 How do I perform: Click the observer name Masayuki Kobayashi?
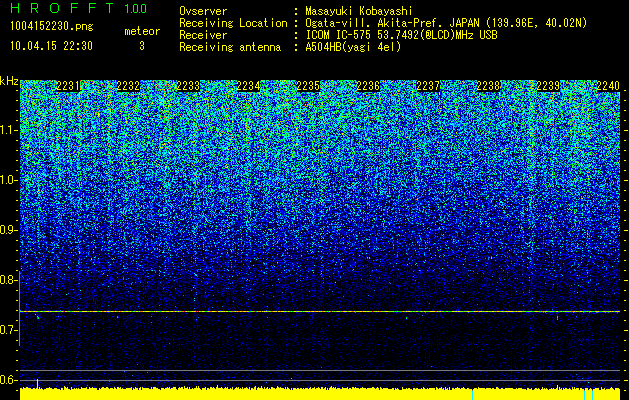359,11
